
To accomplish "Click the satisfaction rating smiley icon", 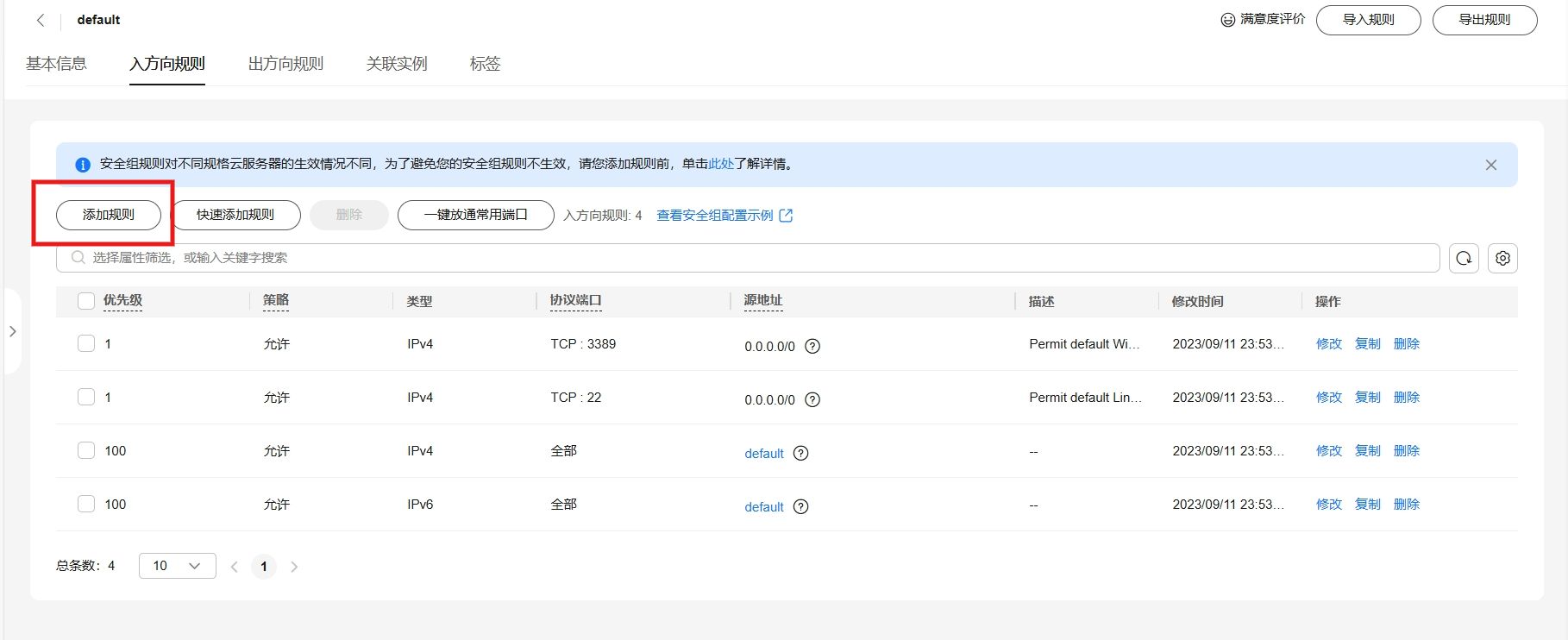I will pos(1227,20).
